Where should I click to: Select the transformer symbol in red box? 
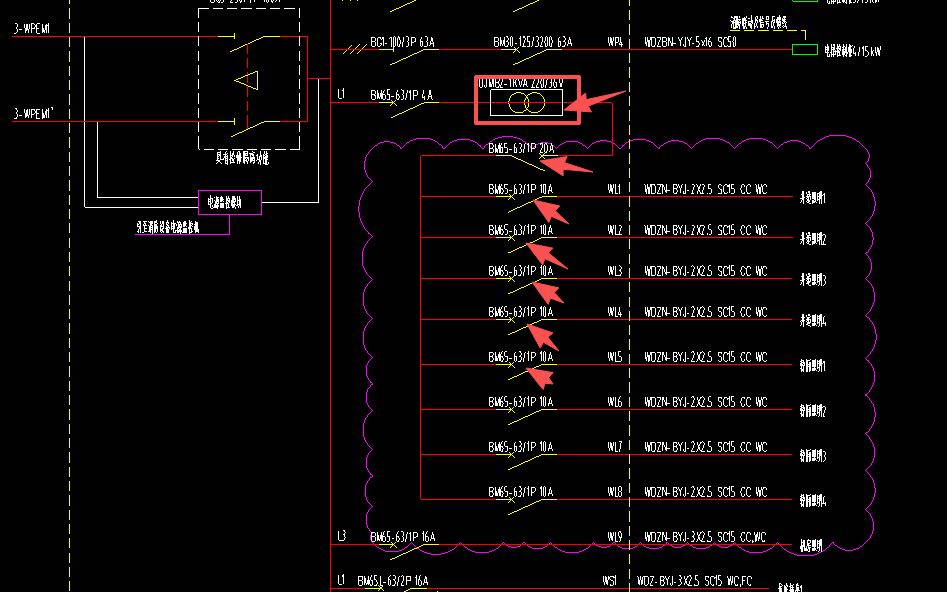(527, 103)
